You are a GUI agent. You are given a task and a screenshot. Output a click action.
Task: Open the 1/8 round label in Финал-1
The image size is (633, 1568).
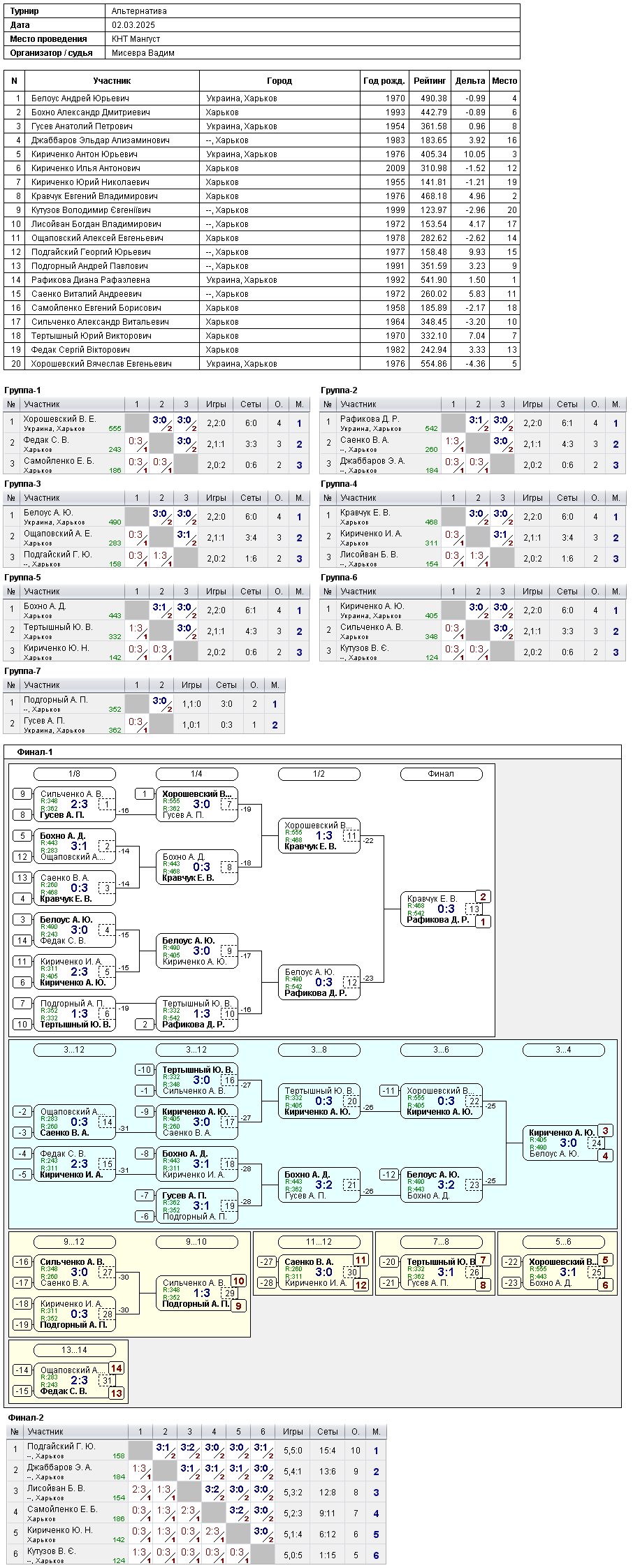click(74, 774)
